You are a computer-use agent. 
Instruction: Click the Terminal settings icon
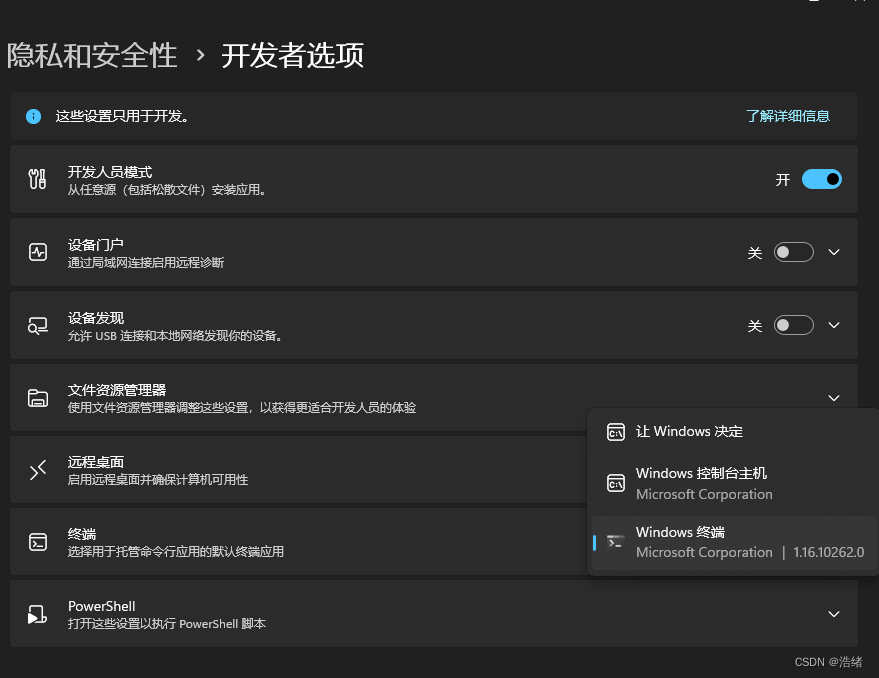pyautogui.click(x=38, y=542)
